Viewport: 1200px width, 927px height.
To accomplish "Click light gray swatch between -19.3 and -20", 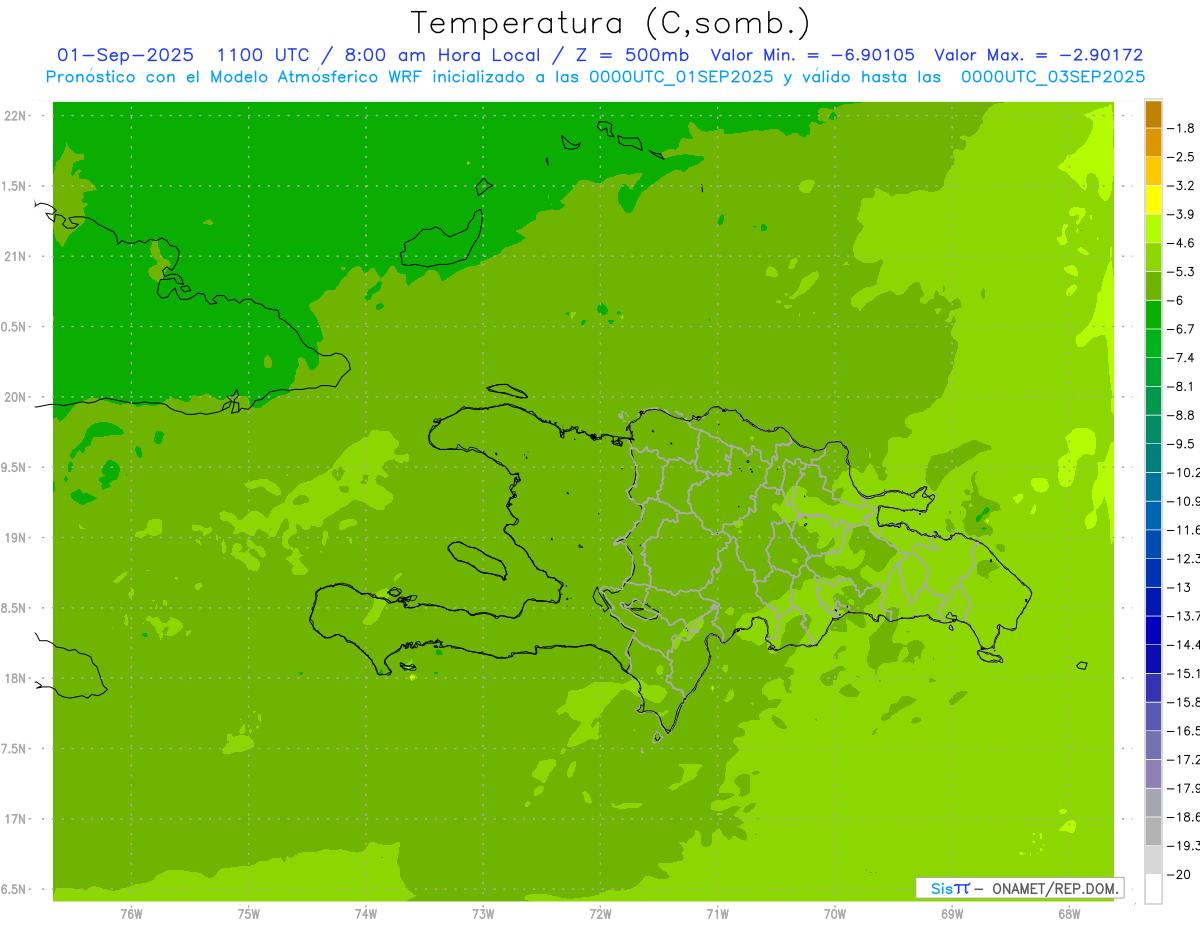I will click(1153, 860).
